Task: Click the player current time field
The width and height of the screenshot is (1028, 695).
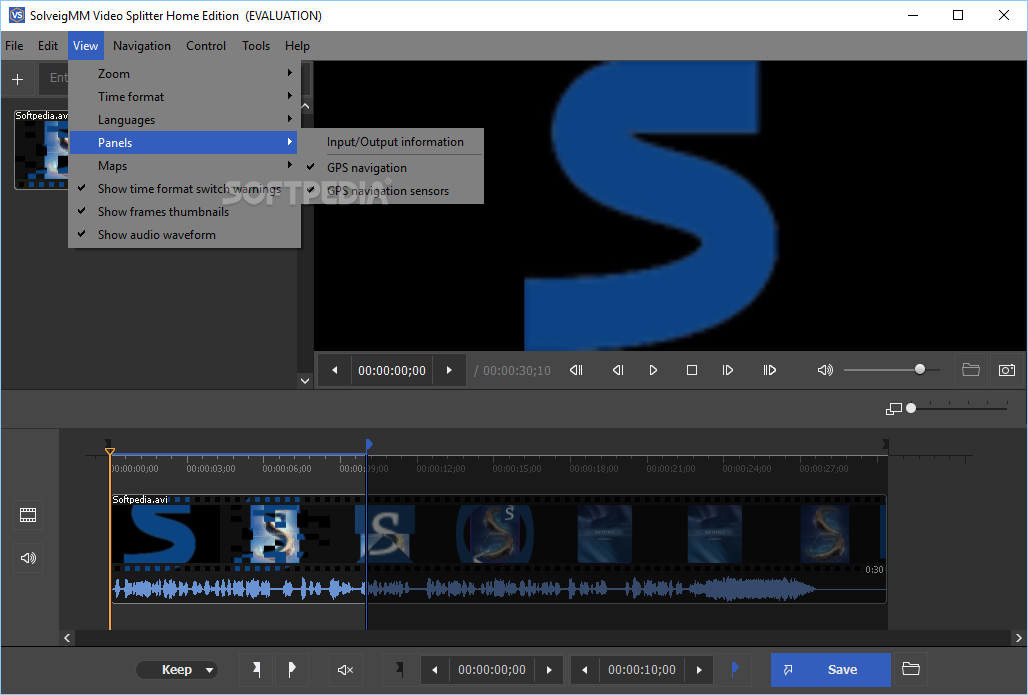Action: point(392,370)
